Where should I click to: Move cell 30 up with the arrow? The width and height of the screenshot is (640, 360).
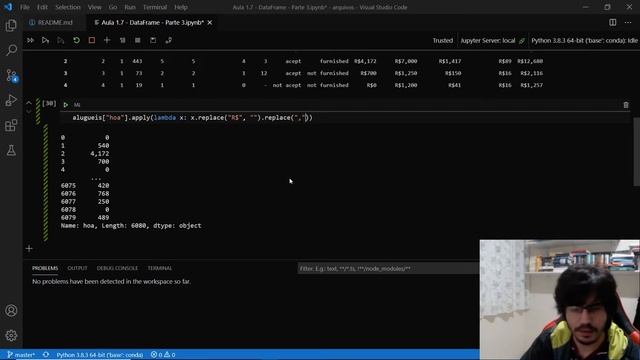pyautogui.click(x=29, y=102)
